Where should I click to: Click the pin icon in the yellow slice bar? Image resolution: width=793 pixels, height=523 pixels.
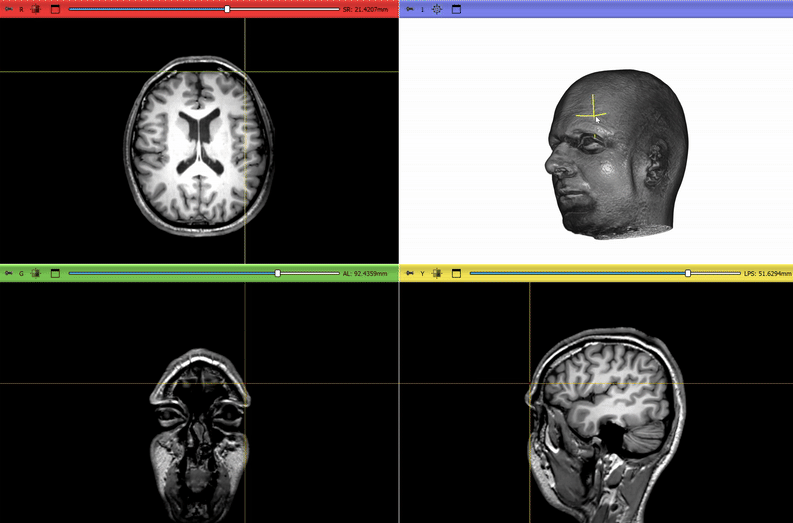tap(410, 273)
